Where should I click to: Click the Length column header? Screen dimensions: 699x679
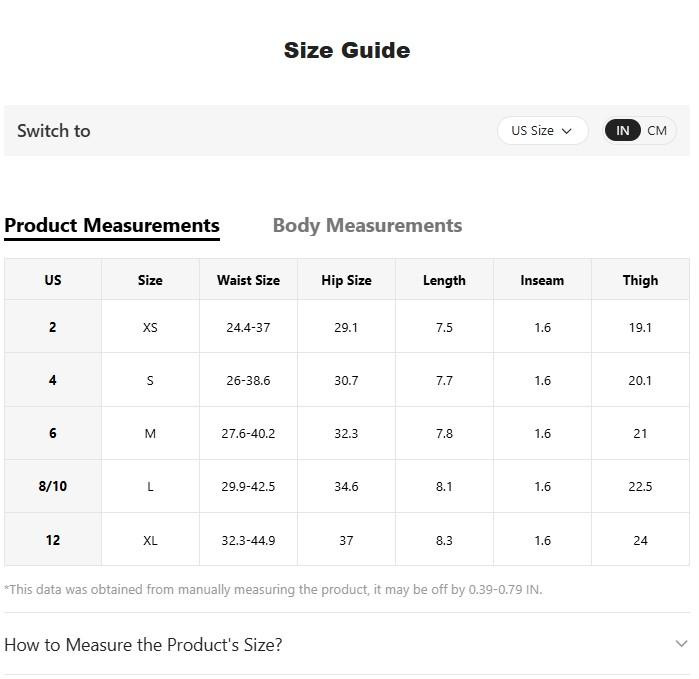[444, 280]
